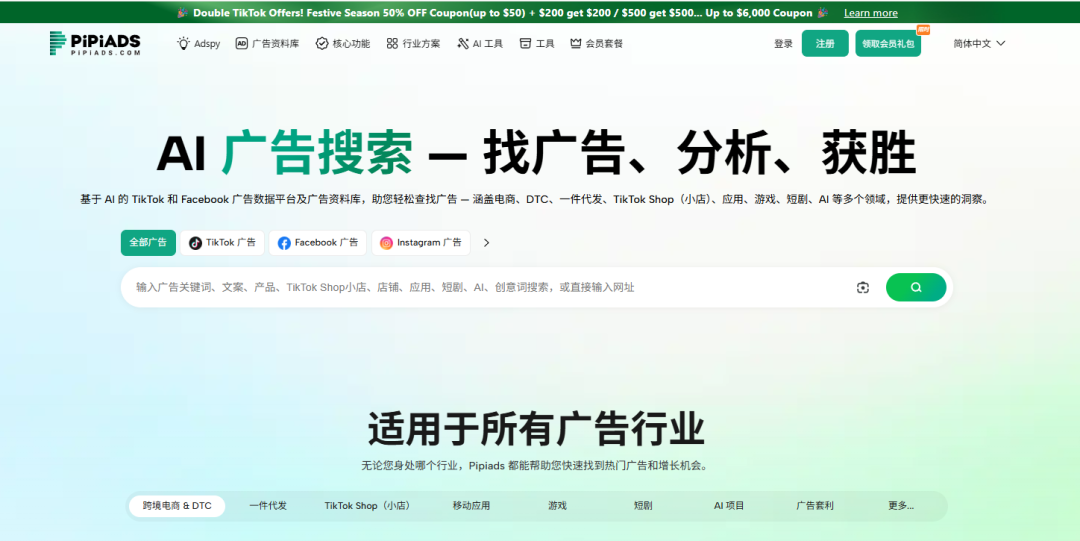Select the TikTok 广告 tab
Image resolution: width=1080 pixels, height=541 pixels.
pyautogui.click(x=222, y=243)
